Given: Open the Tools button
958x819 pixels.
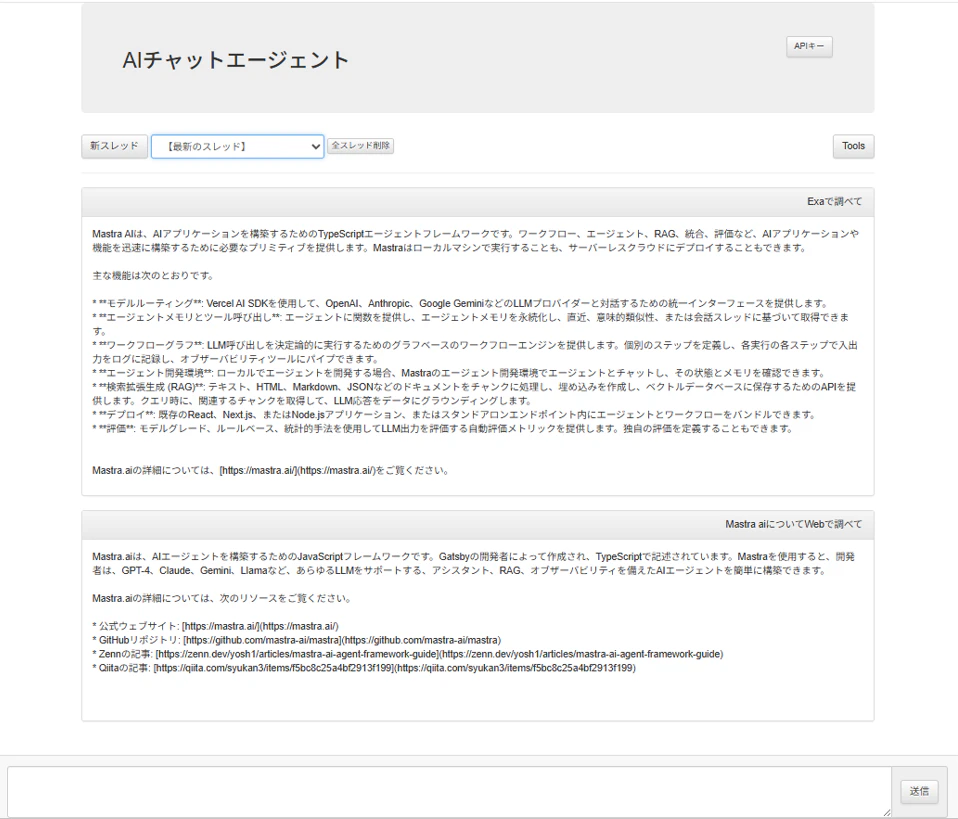Looking at the screenshot, I should [x=853, y=146].
